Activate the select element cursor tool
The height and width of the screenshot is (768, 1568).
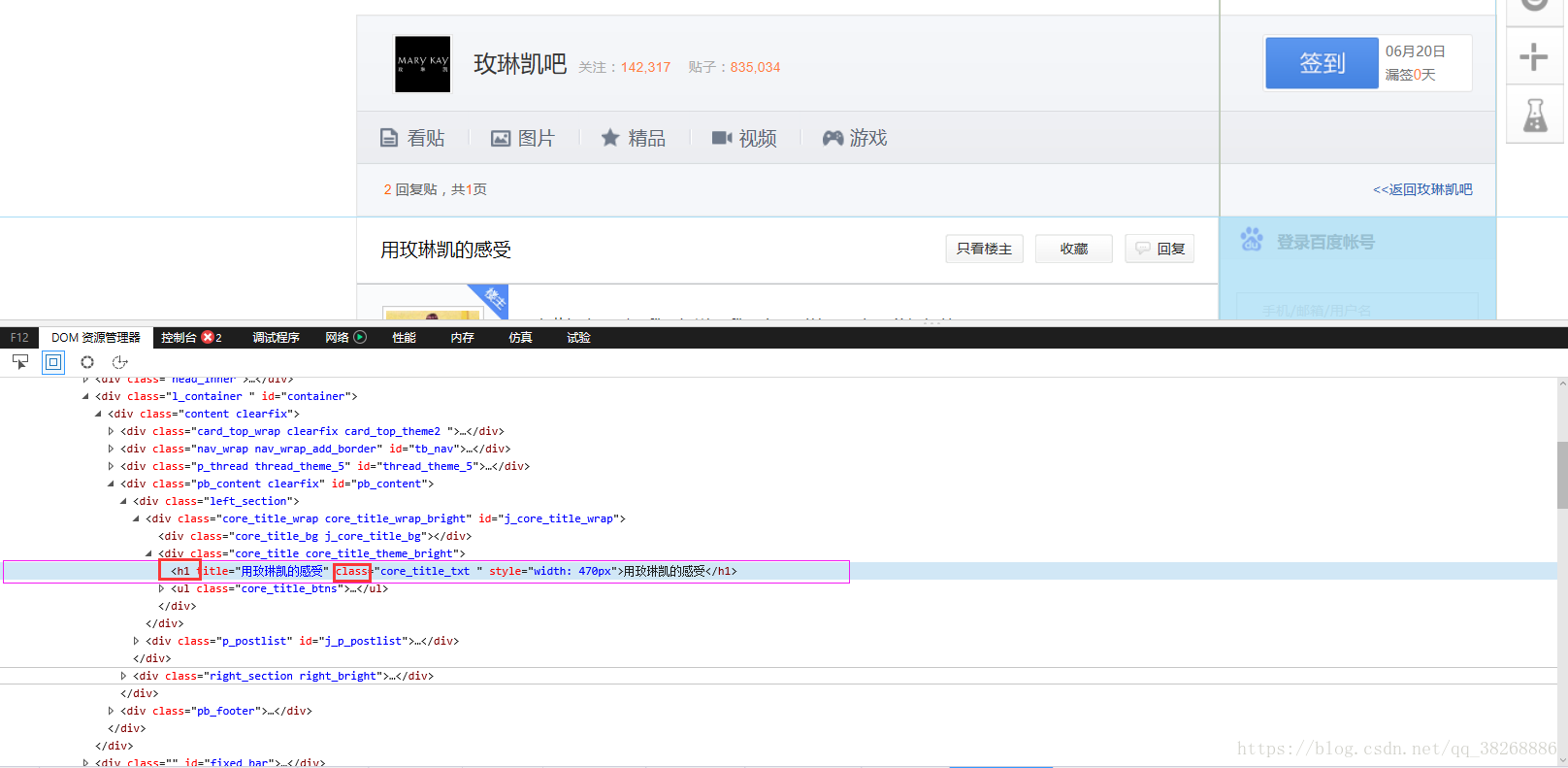tap(20, 362)
